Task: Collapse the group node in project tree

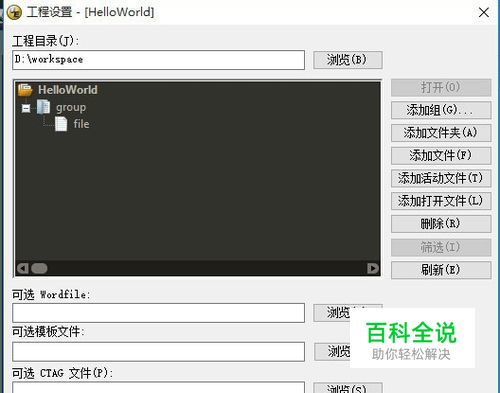Action: coord(26,108)
